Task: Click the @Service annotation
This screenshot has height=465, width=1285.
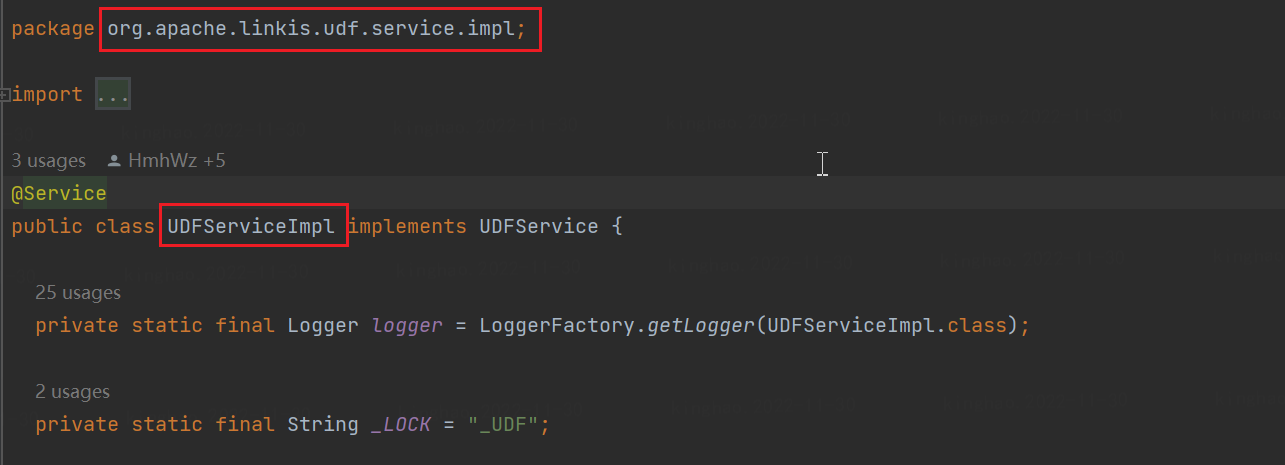Action: [x=59, y=193]
